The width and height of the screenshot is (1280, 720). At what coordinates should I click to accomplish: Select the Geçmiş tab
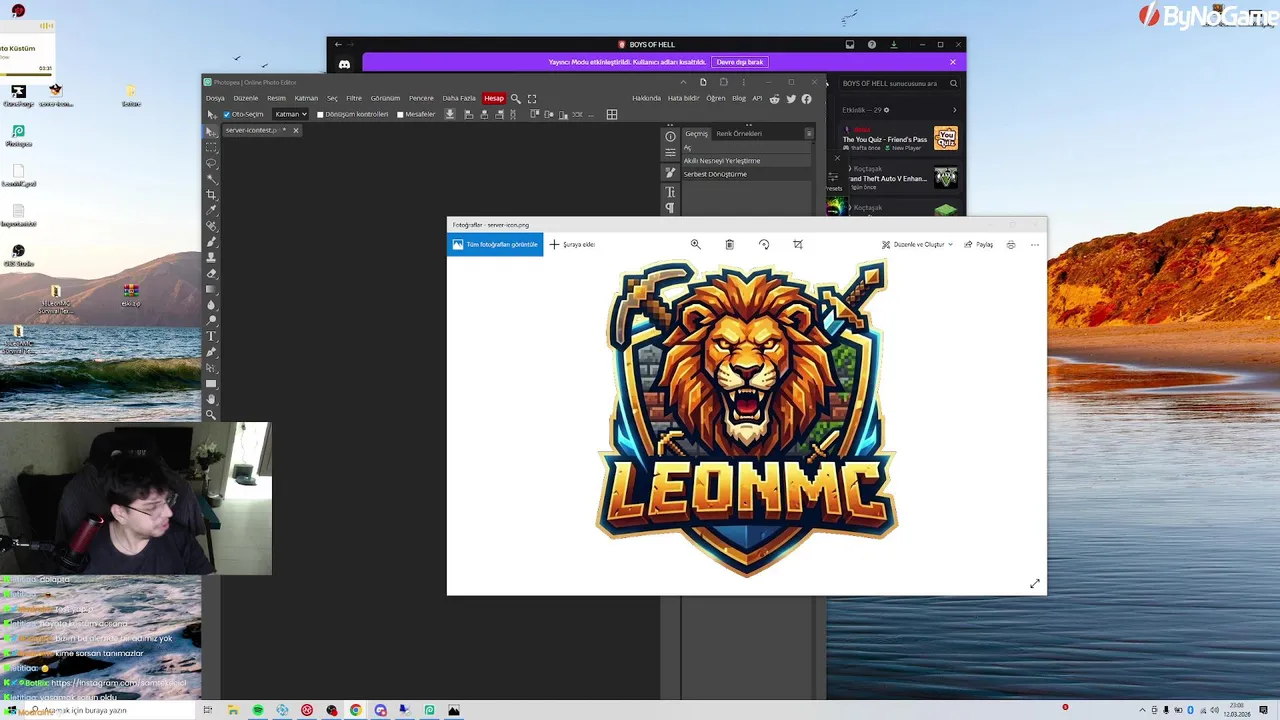point(696,133)
